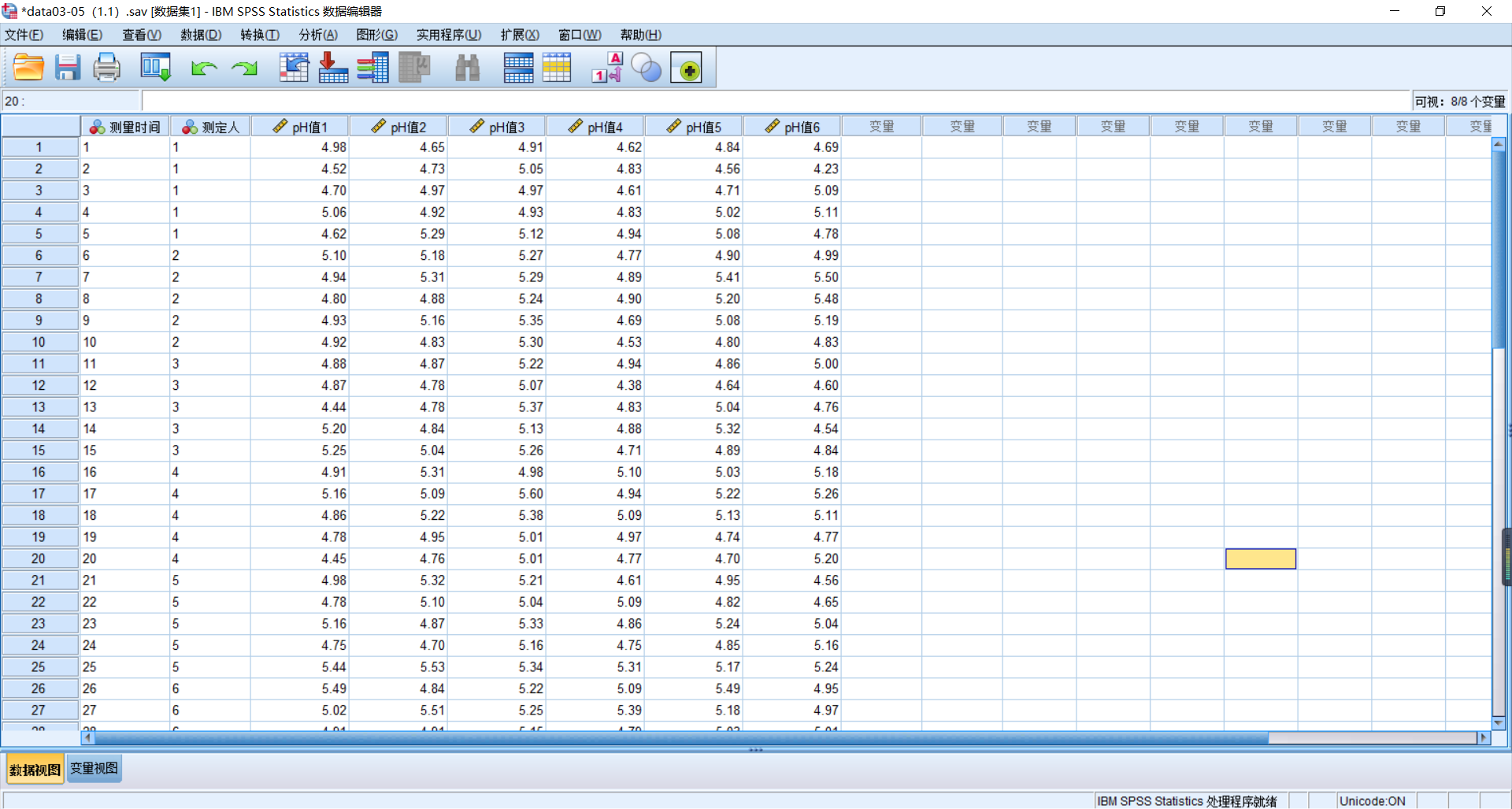Click the highlighted yellow empty cell in row 20
Image resolution: width=1512 pixels, height=809 pixels.
(1261, 559)
